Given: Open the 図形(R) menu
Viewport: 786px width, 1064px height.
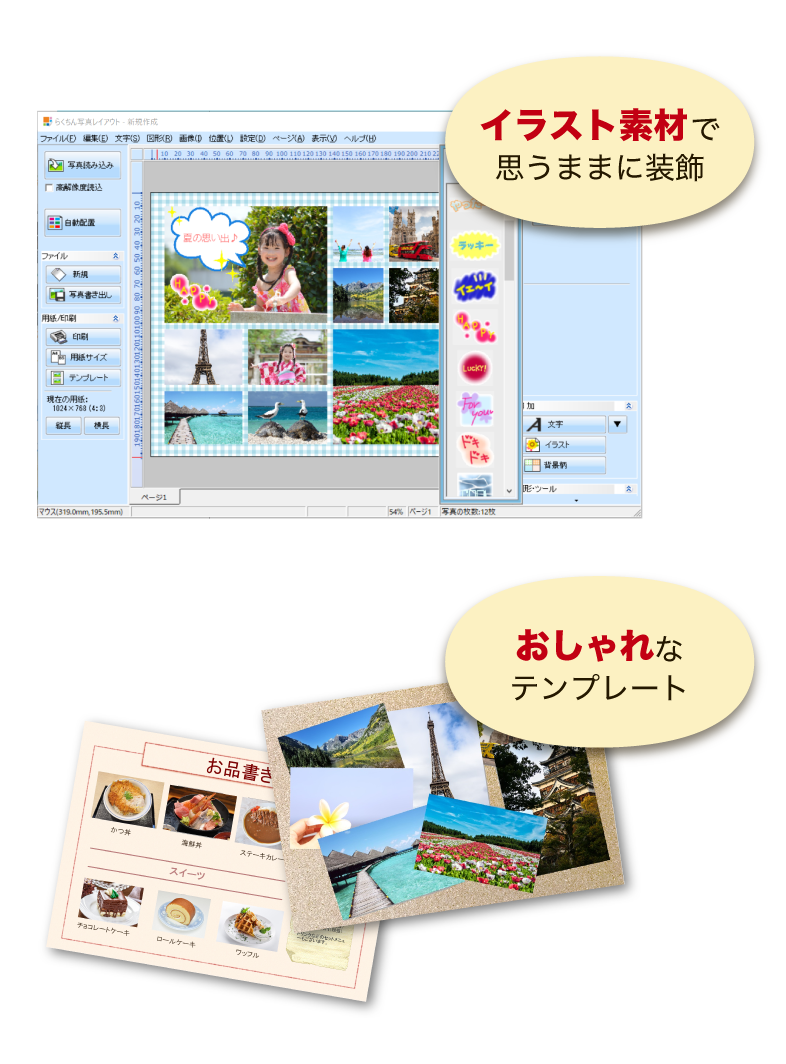Looking at the screenshot, I should (x=160, y=138).
